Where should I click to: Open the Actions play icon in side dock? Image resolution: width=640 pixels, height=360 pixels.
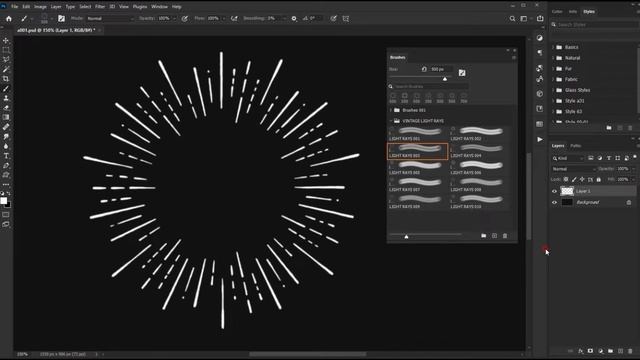pos(540,140)
